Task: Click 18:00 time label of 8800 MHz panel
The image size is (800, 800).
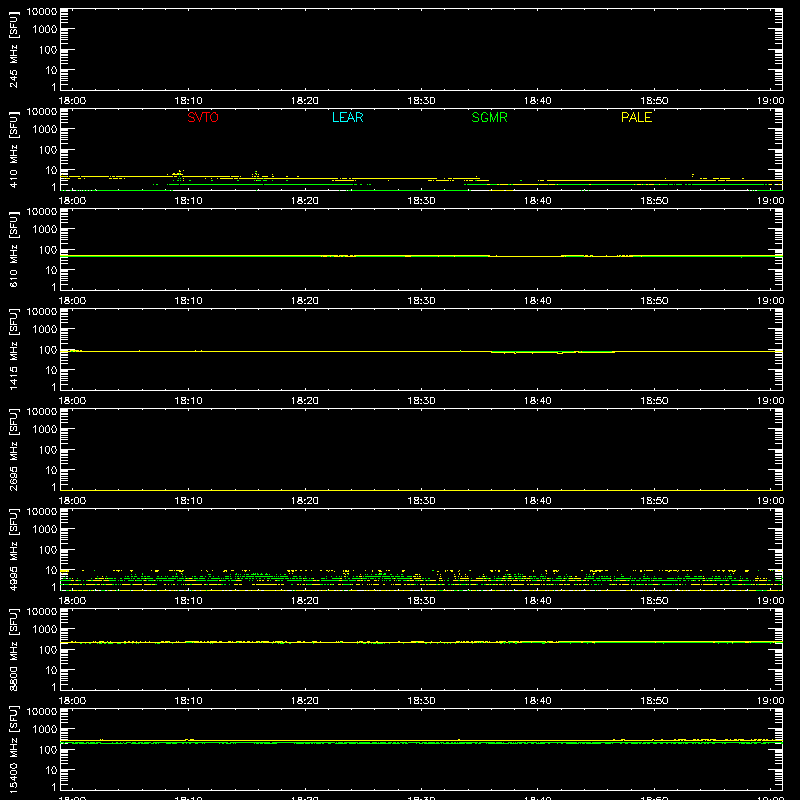Action: tap(72, 701)
